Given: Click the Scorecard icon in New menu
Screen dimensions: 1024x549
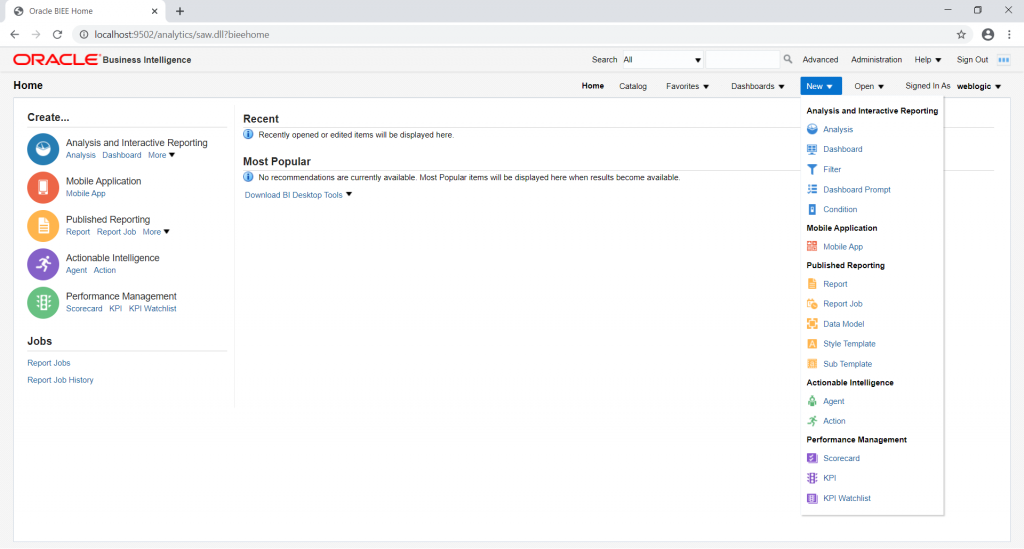Looking at the screenshot, I should coord(812,458).
